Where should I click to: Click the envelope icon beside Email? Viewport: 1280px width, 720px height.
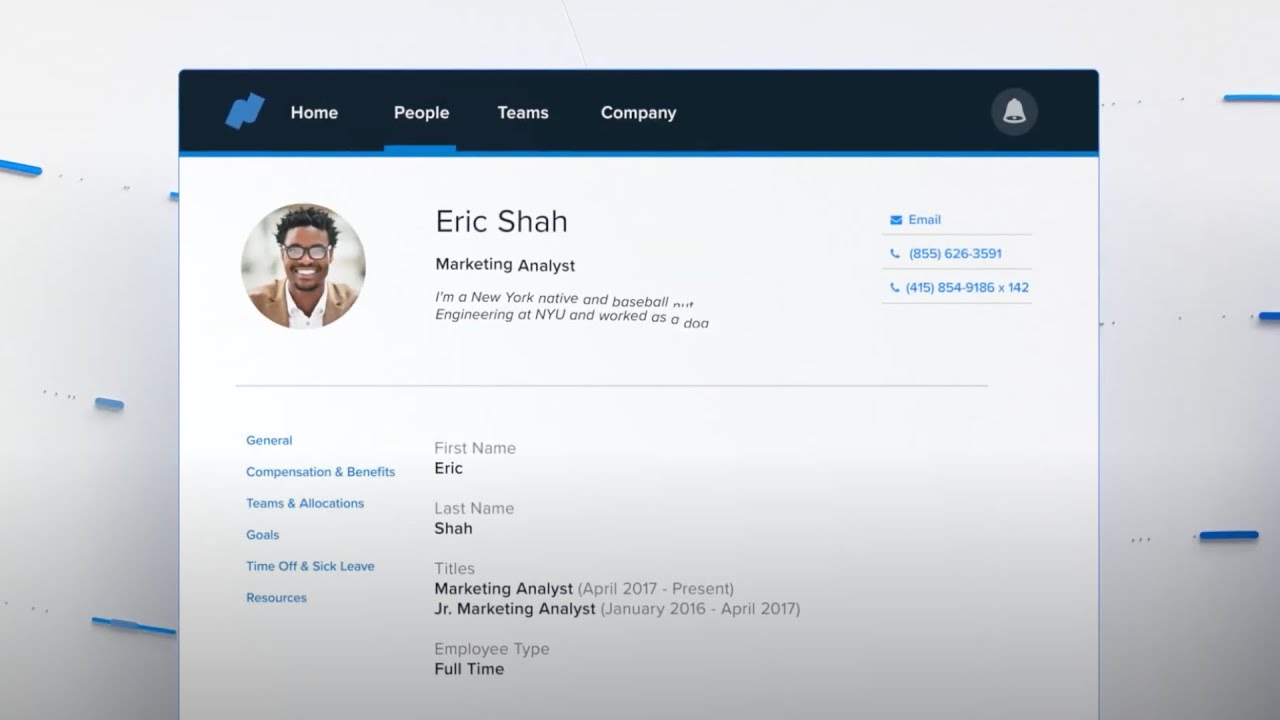click(896, 220)
